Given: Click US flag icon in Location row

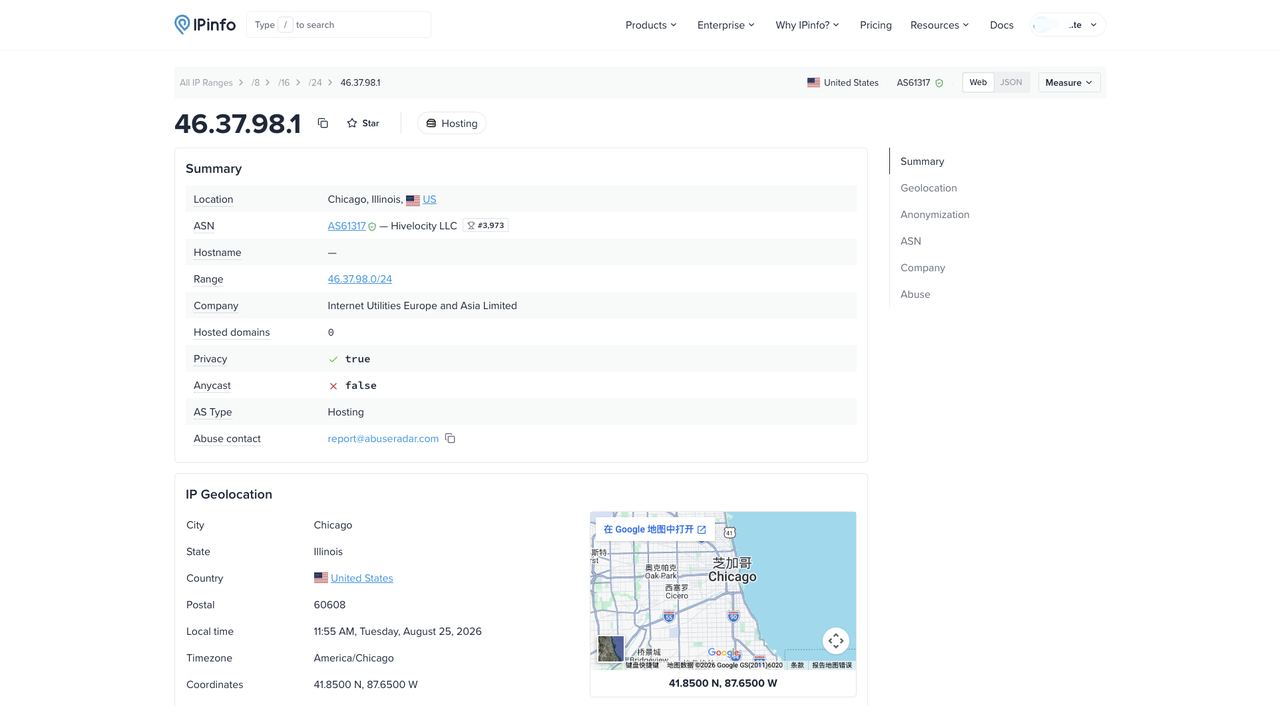Looking at the screenshot, I should coord(413,200).
